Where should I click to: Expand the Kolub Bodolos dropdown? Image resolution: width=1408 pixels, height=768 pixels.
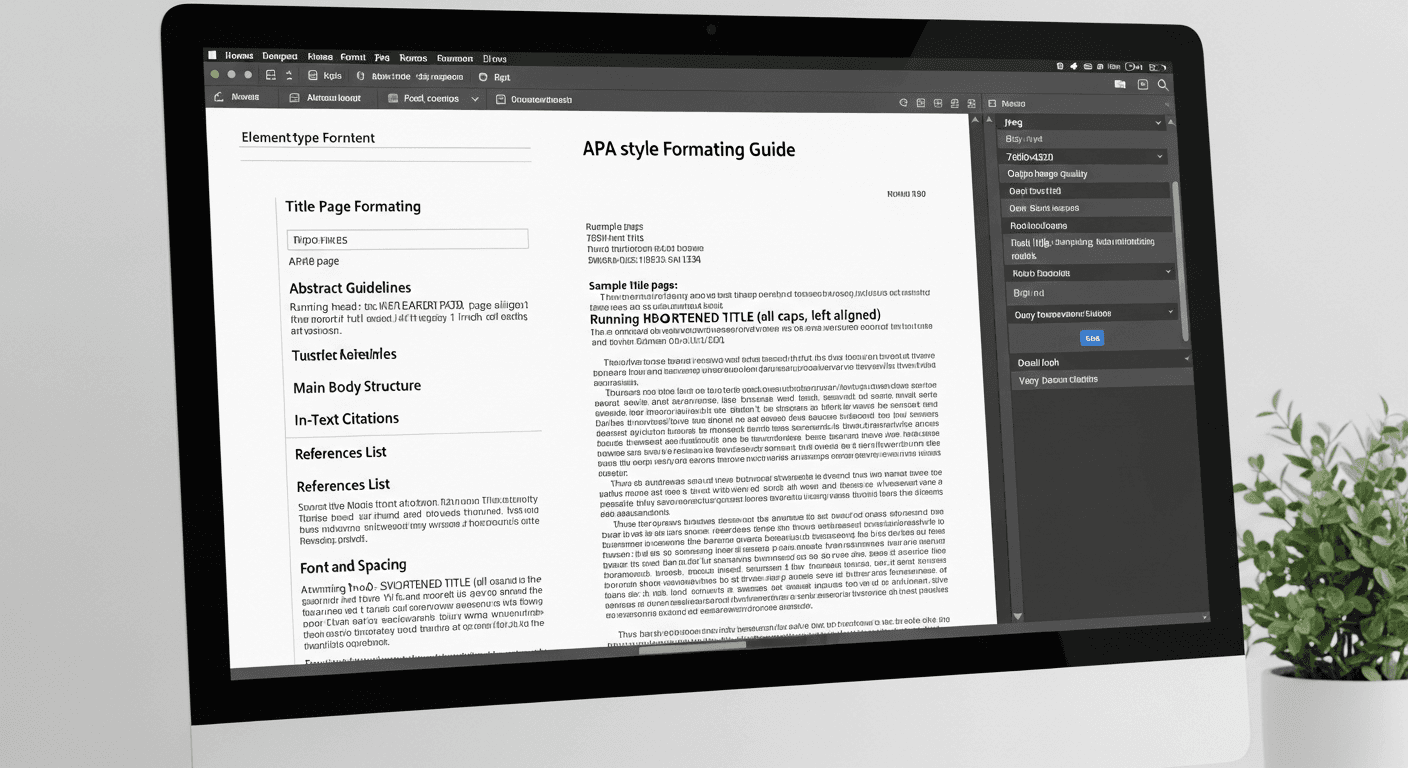1090,272
